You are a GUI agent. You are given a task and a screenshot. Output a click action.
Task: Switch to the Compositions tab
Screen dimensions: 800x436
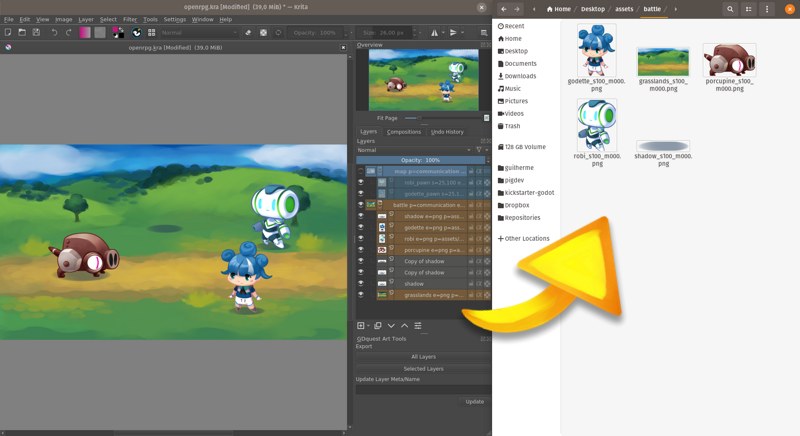click(x=404, y=132)
